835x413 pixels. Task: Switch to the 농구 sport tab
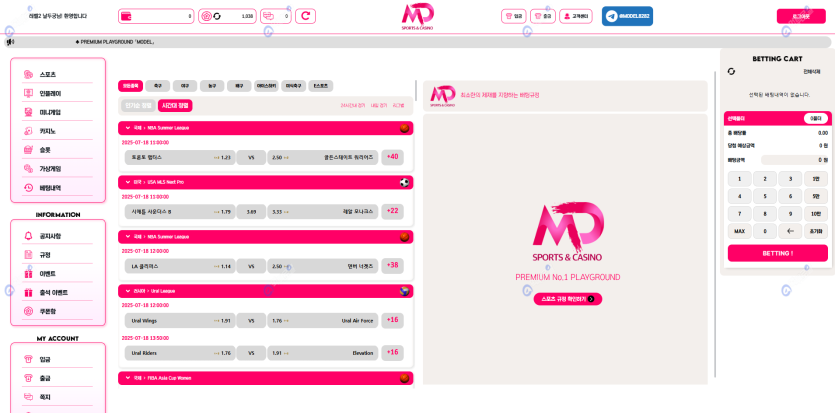click(212, 86)
